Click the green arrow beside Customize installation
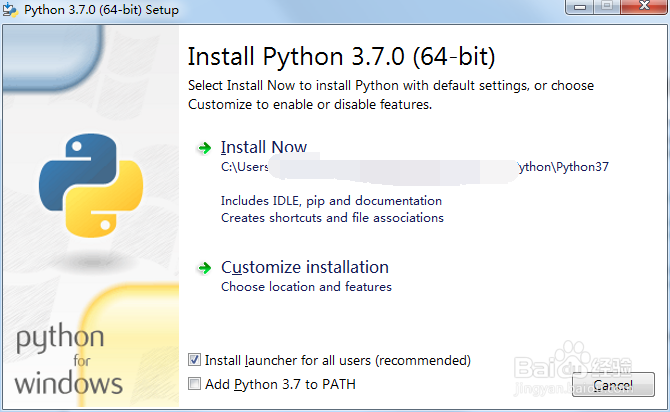The image size is (670, 412). (x=204, y=268)
